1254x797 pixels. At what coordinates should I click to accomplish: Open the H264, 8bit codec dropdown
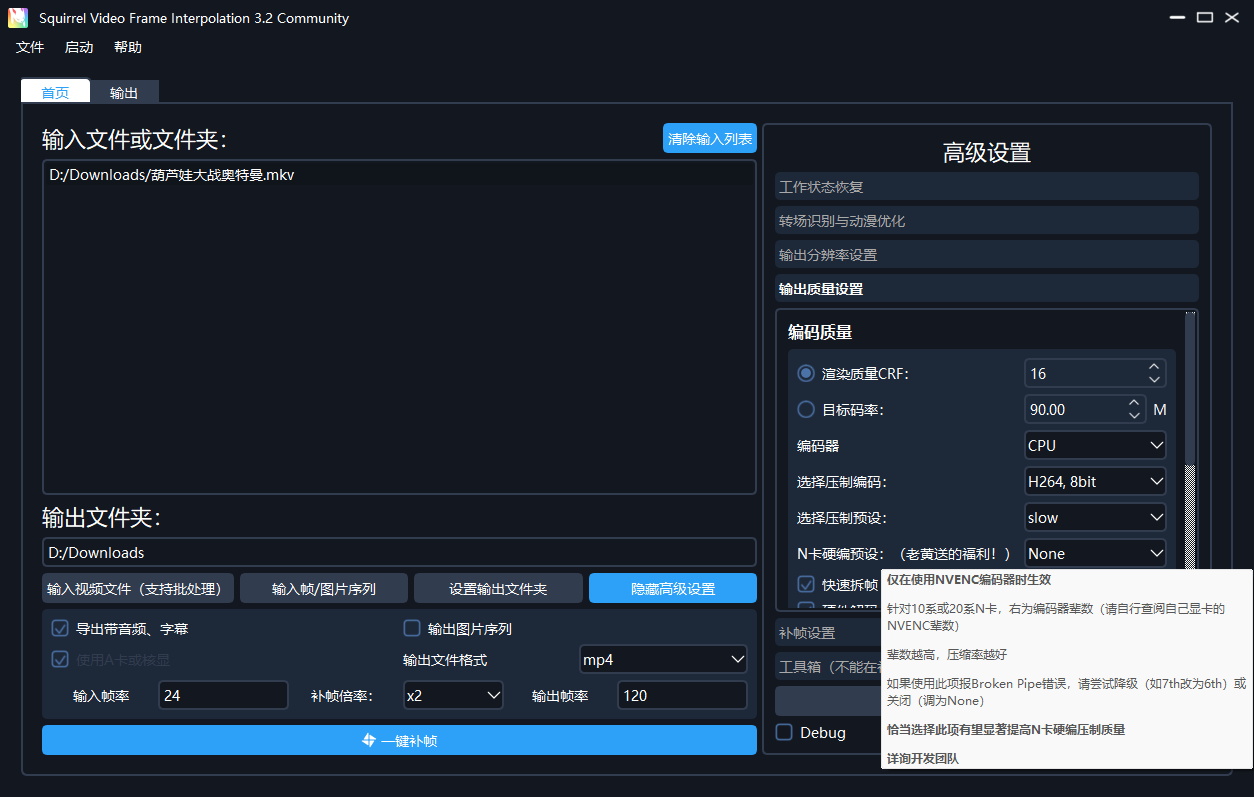point(1095,482)
